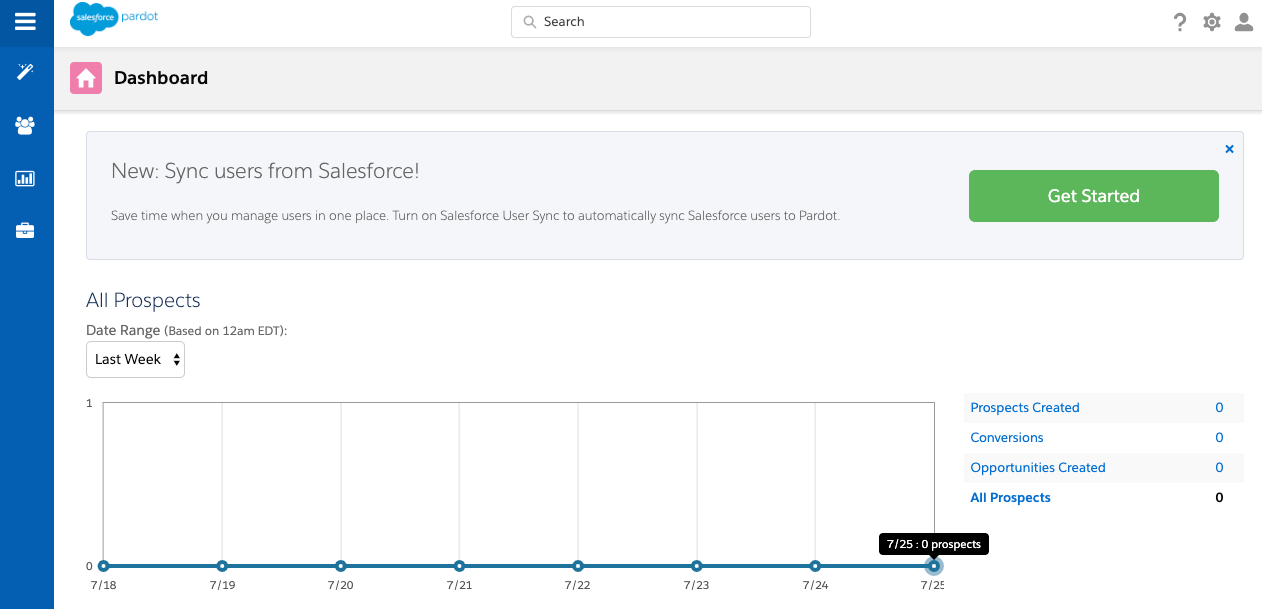Open the Reports chart icon in sidebar
The width and height of the screenshot is (1262, 609).
tap(25, 178)
